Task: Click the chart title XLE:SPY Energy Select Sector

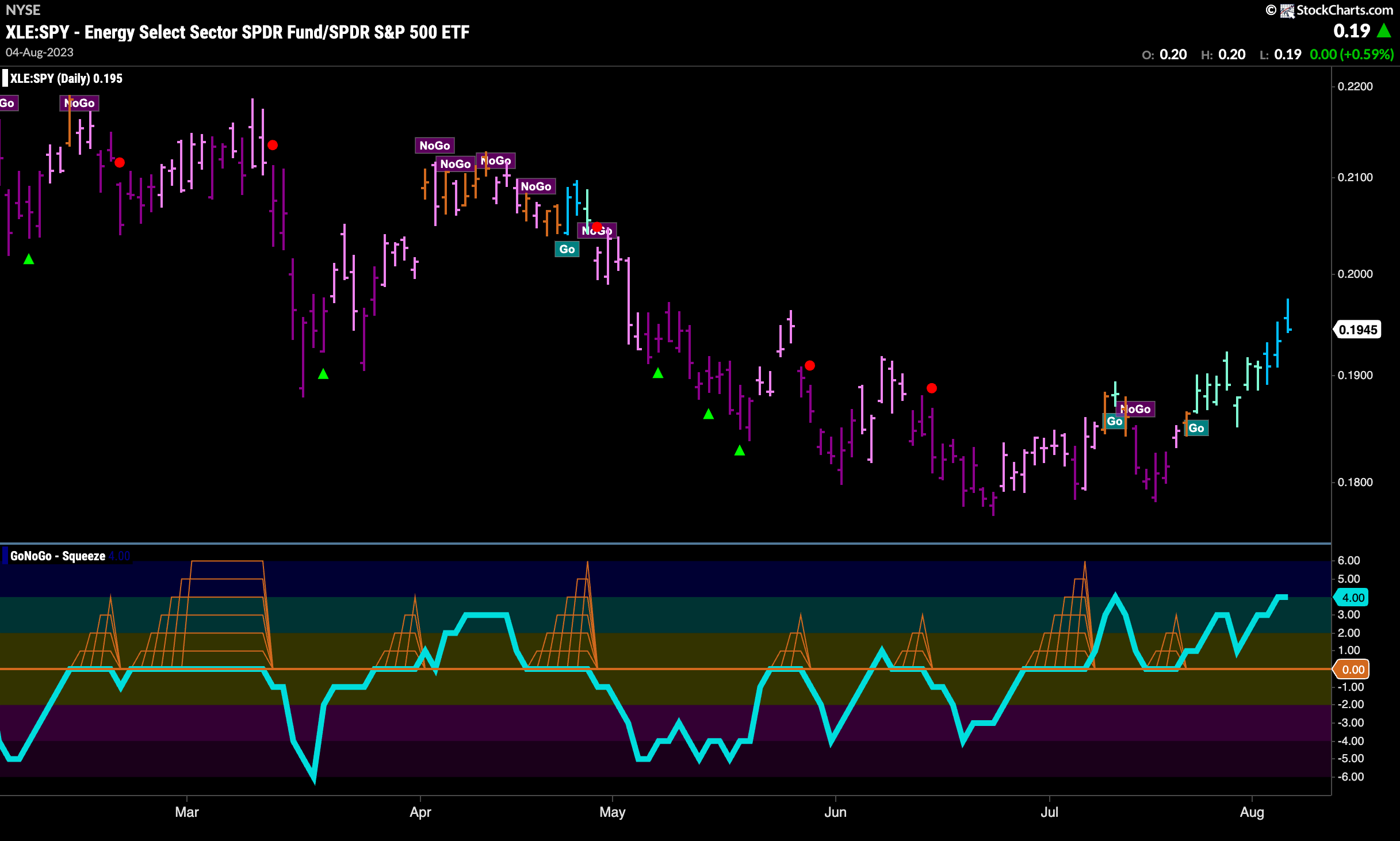Action: 238,32
